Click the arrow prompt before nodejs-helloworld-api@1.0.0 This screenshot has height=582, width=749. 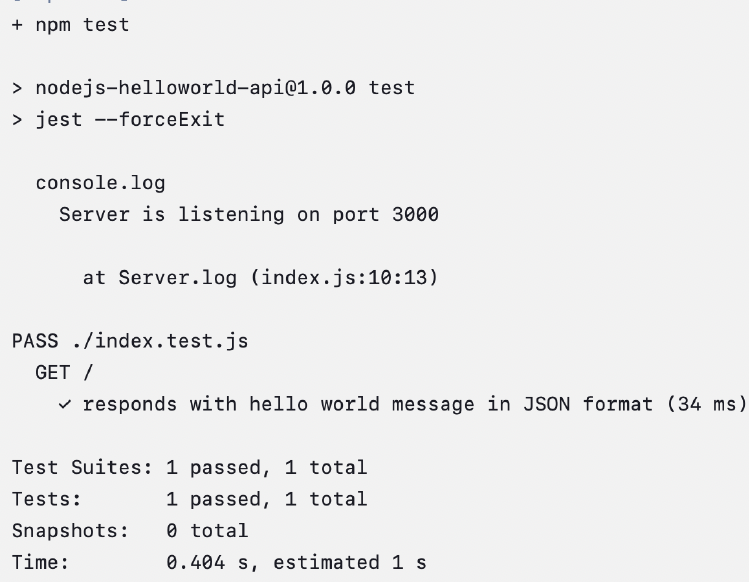point(17,88)
